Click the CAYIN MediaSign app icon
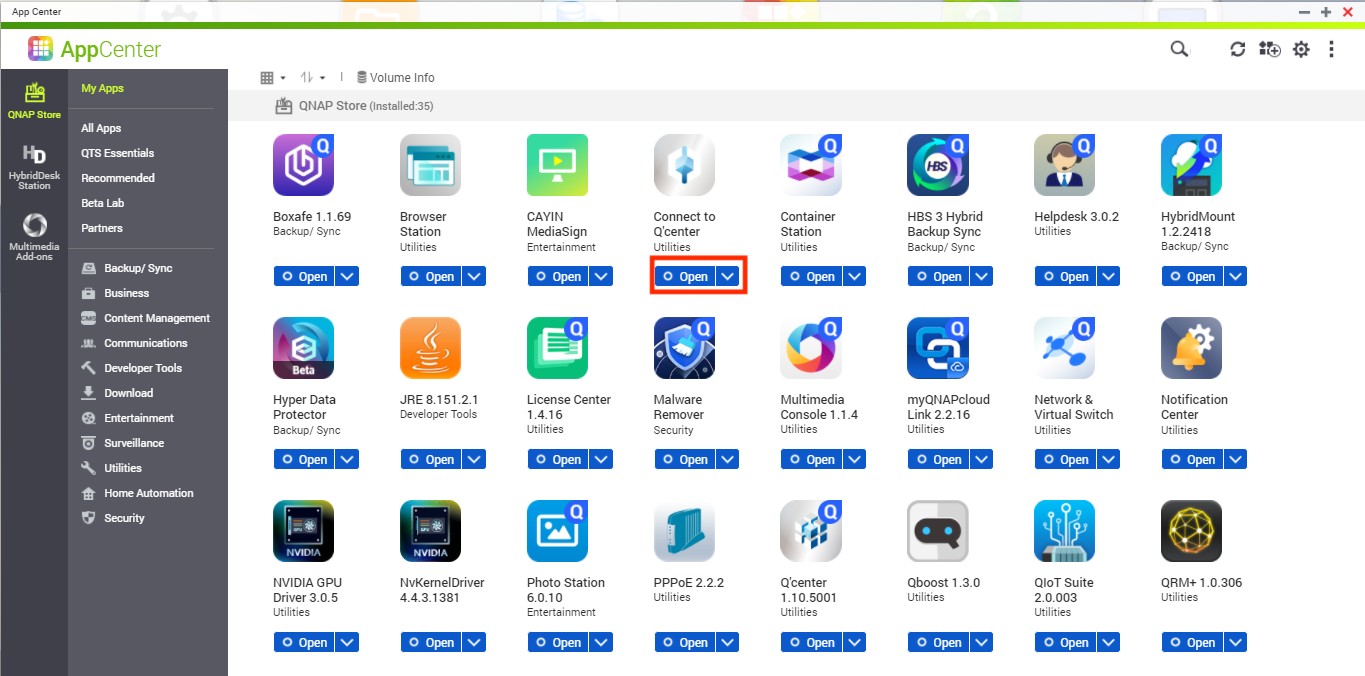Image resolution: width=1365 pixels, height=676 pixels. coord(557,165)
